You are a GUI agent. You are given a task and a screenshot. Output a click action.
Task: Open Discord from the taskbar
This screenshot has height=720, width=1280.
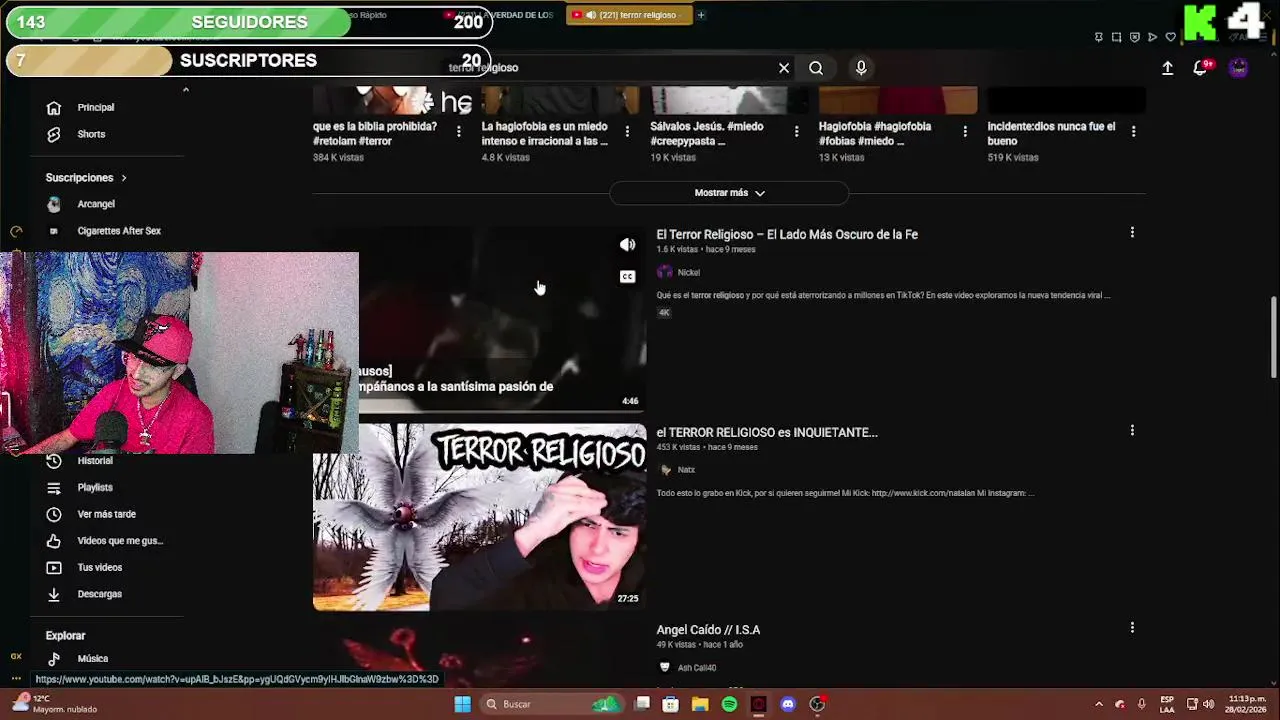coord(788,704)
